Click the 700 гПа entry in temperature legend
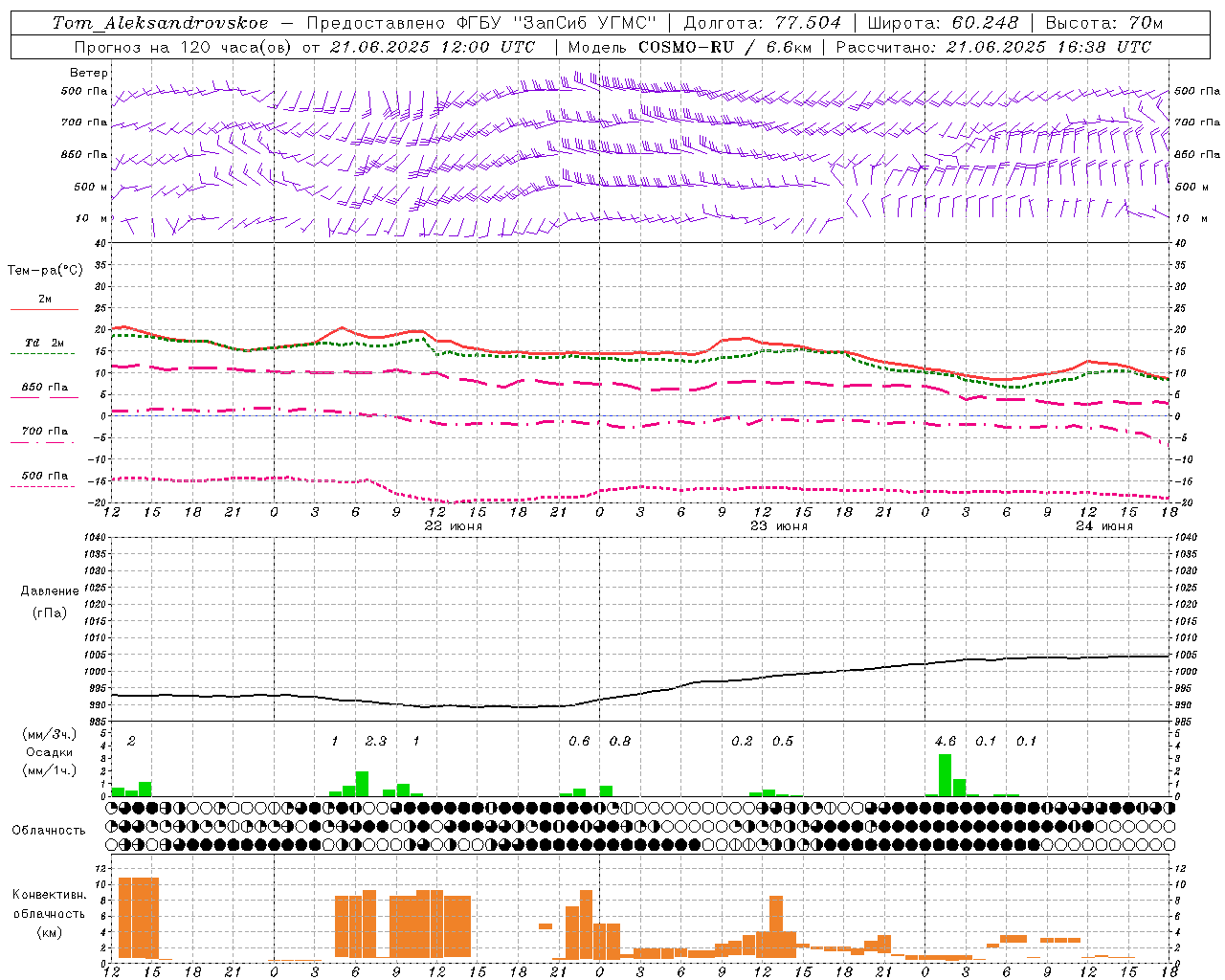Image resolution: width=1225 pixels, height=980 pixels. coord(45,432)
